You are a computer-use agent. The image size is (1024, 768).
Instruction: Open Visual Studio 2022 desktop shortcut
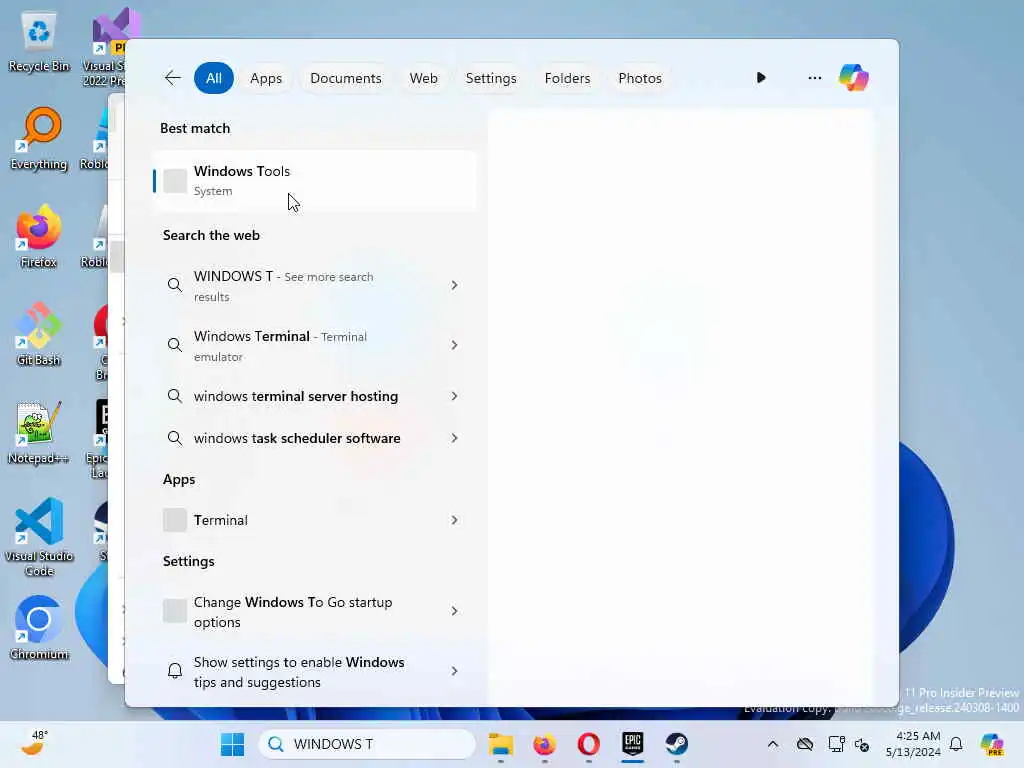pos(108,49)
